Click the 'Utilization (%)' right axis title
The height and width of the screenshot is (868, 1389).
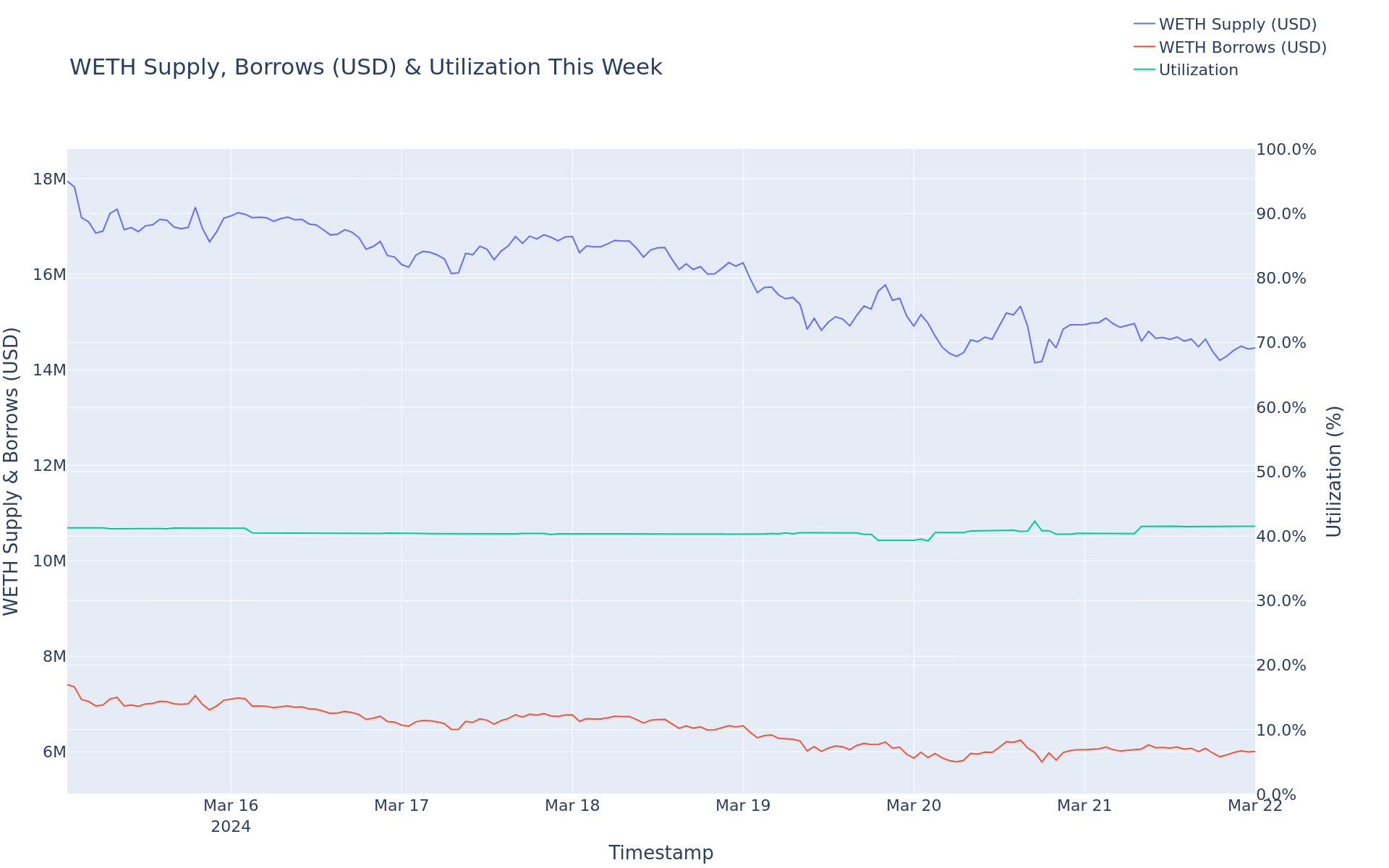pos(1333,472)
